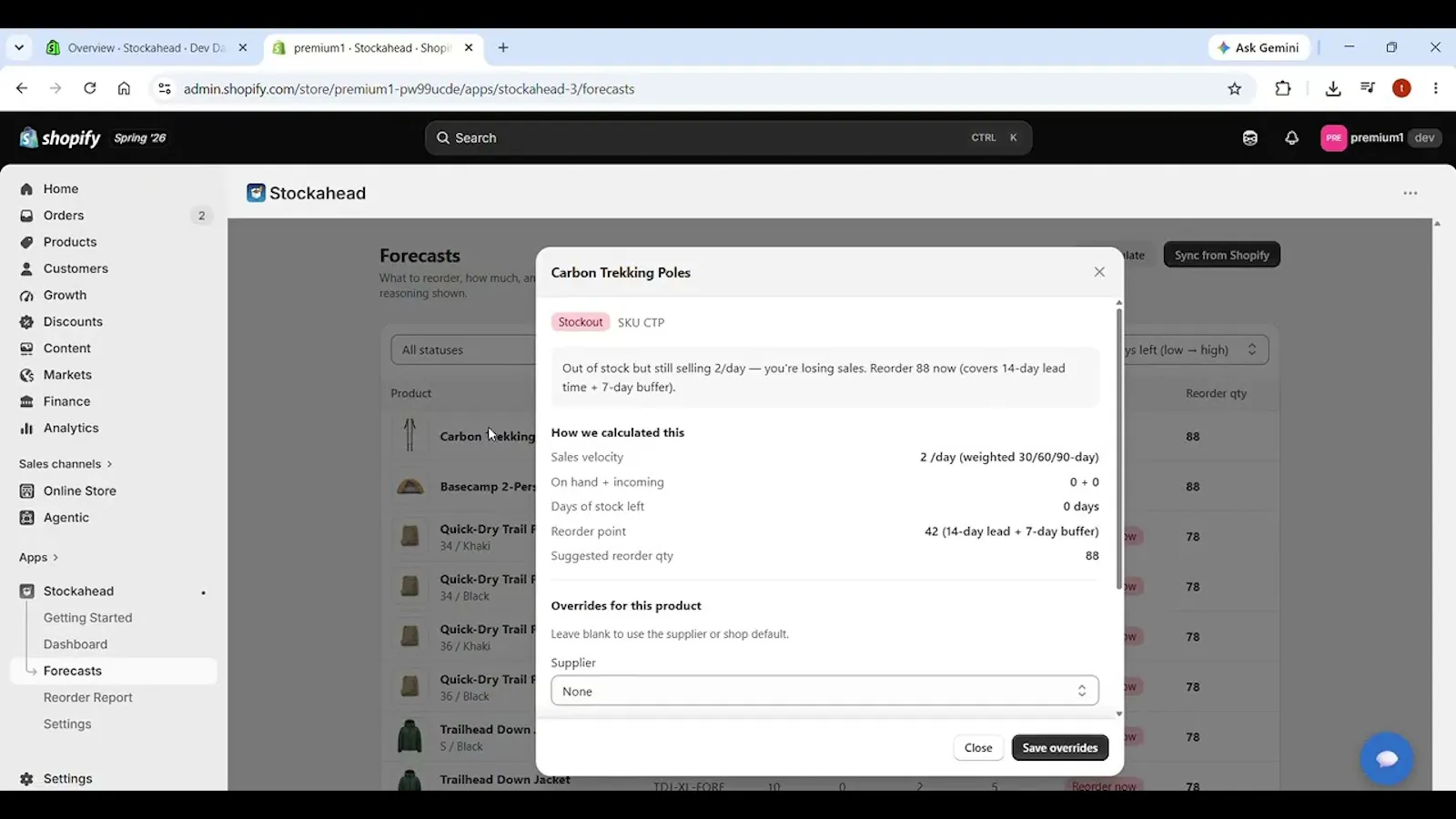This screenshot has width=1456, height=819.
Task: Expand the Sales channels section
Action: (66, 464)
